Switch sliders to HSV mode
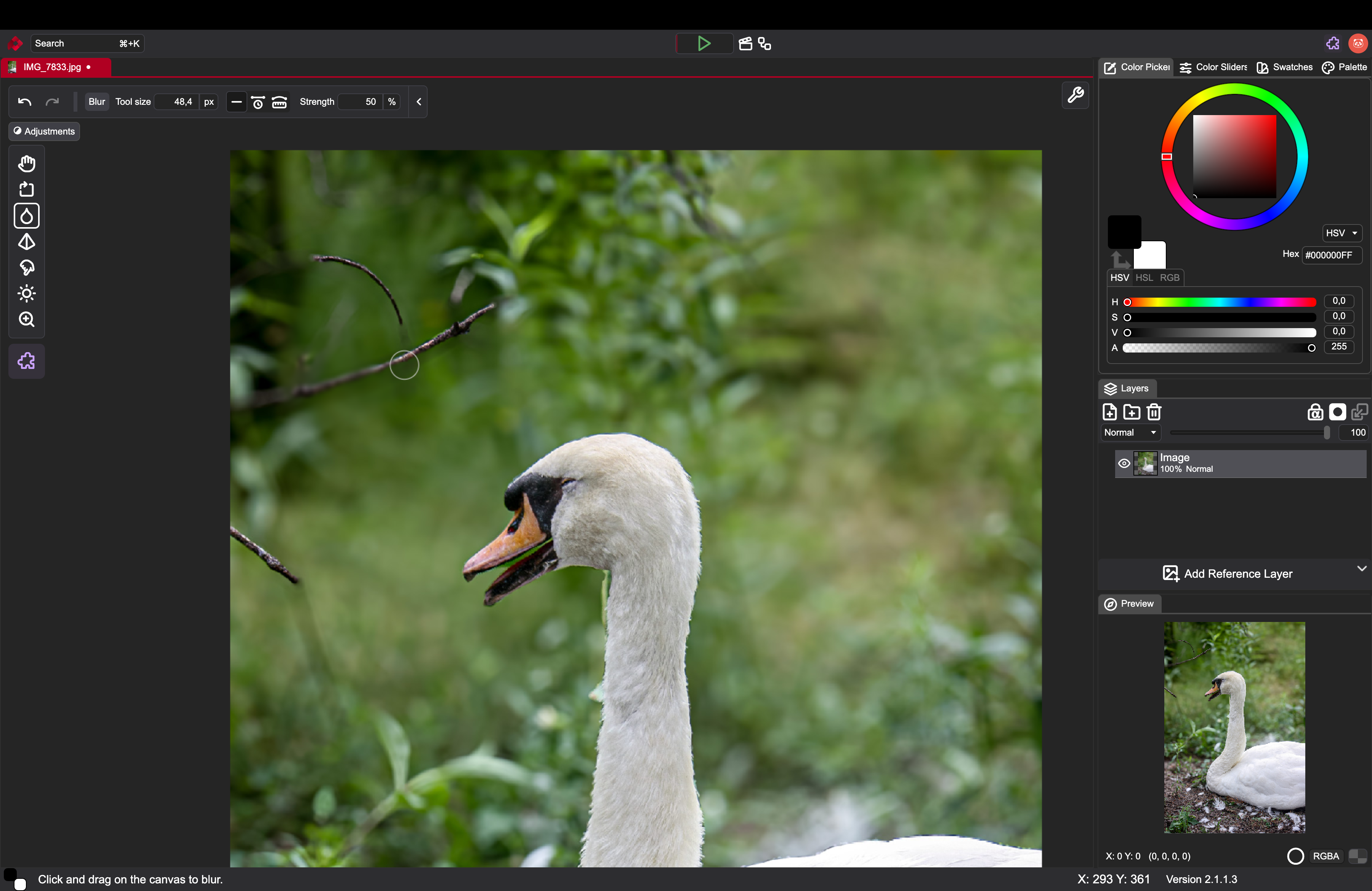The height and width of the screenshot is (891, 1372). (1119, 278)
